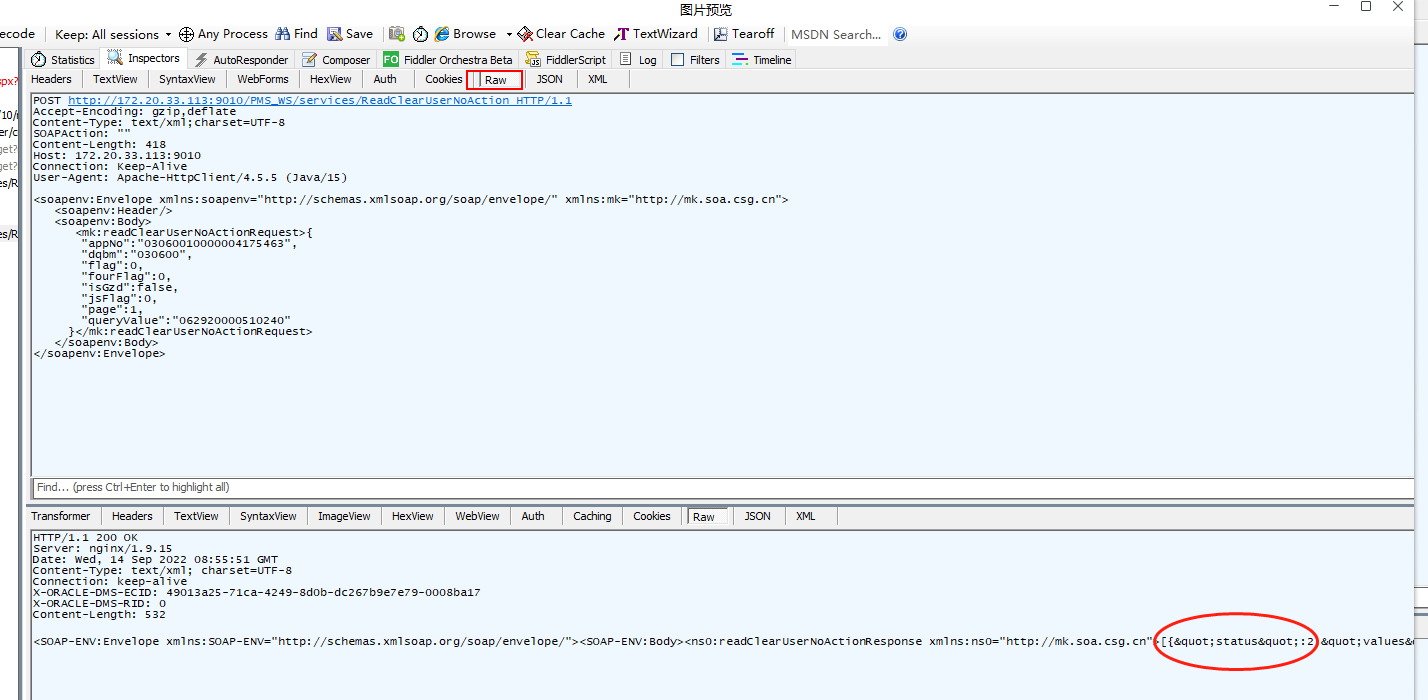Open the TextWizard tool
This screenshot has width=1428, height=700.
click(x=656, y=34)
